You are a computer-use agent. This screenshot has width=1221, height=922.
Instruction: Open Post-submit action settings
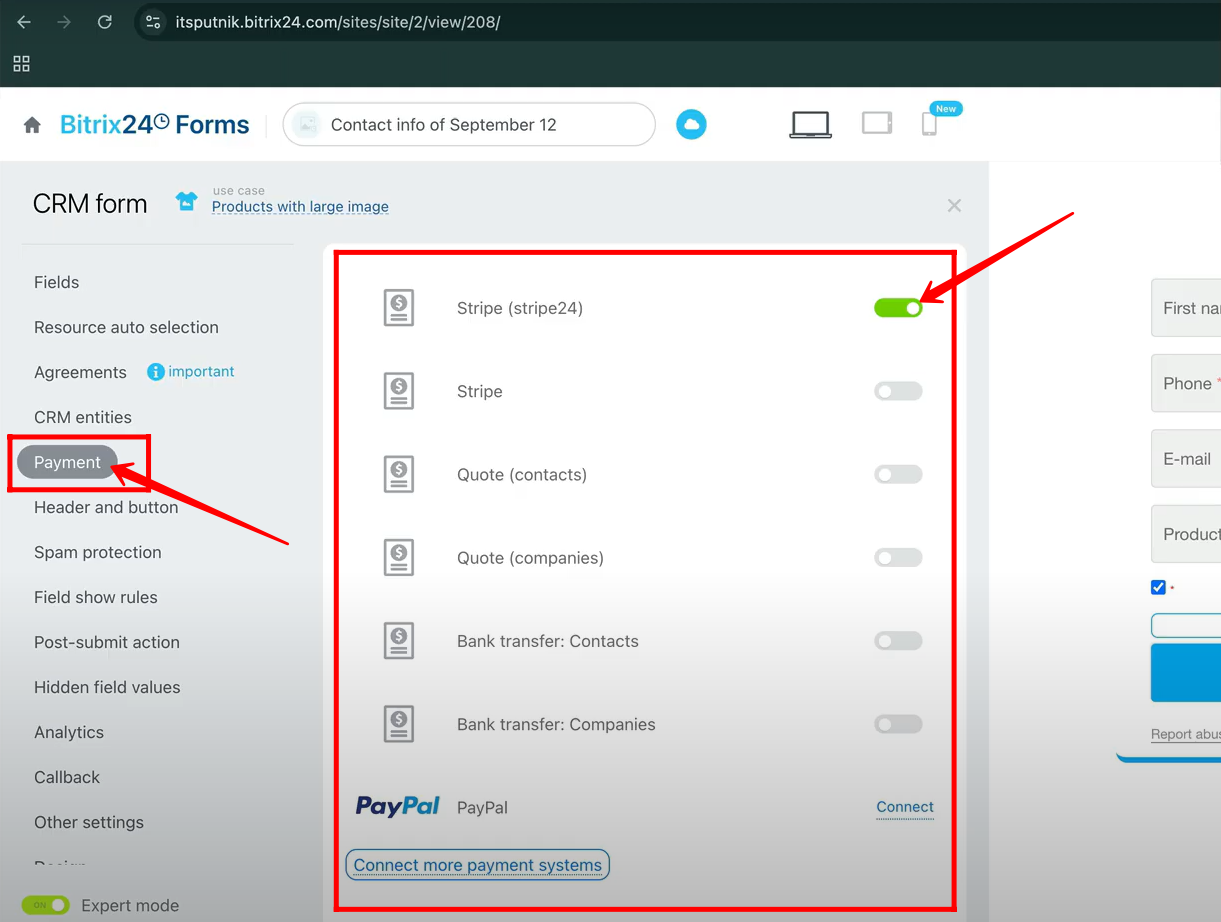[107, 642]
